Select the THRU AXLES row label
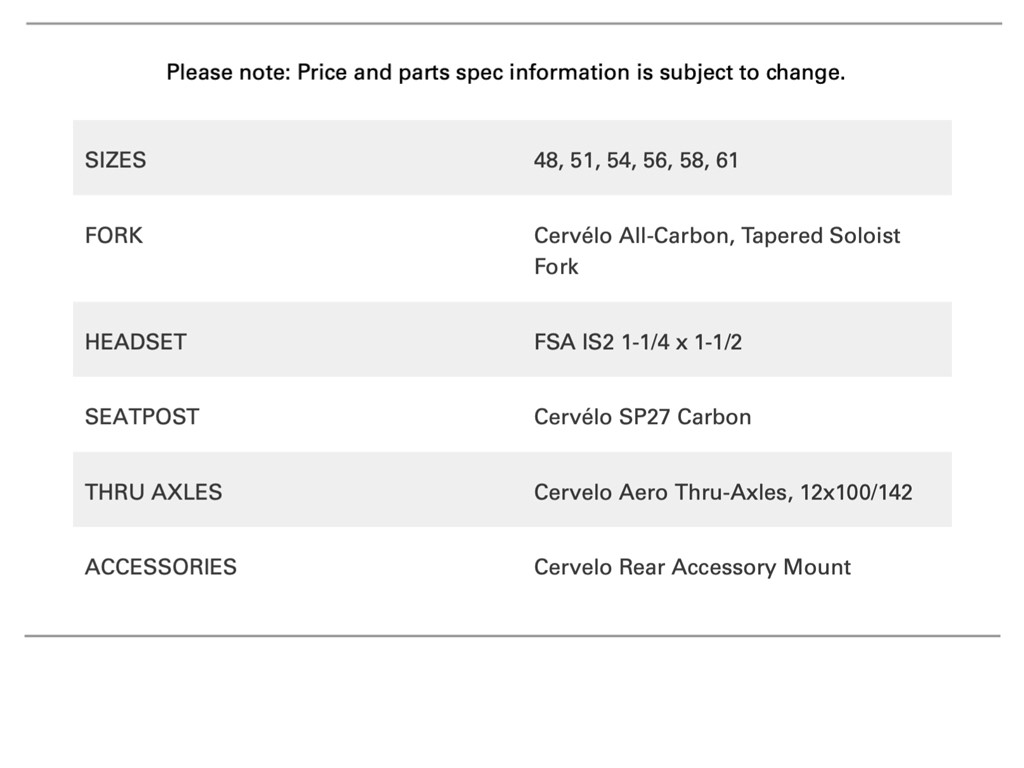The width and height of the screenshot is (1024, 768). [153, 492]
